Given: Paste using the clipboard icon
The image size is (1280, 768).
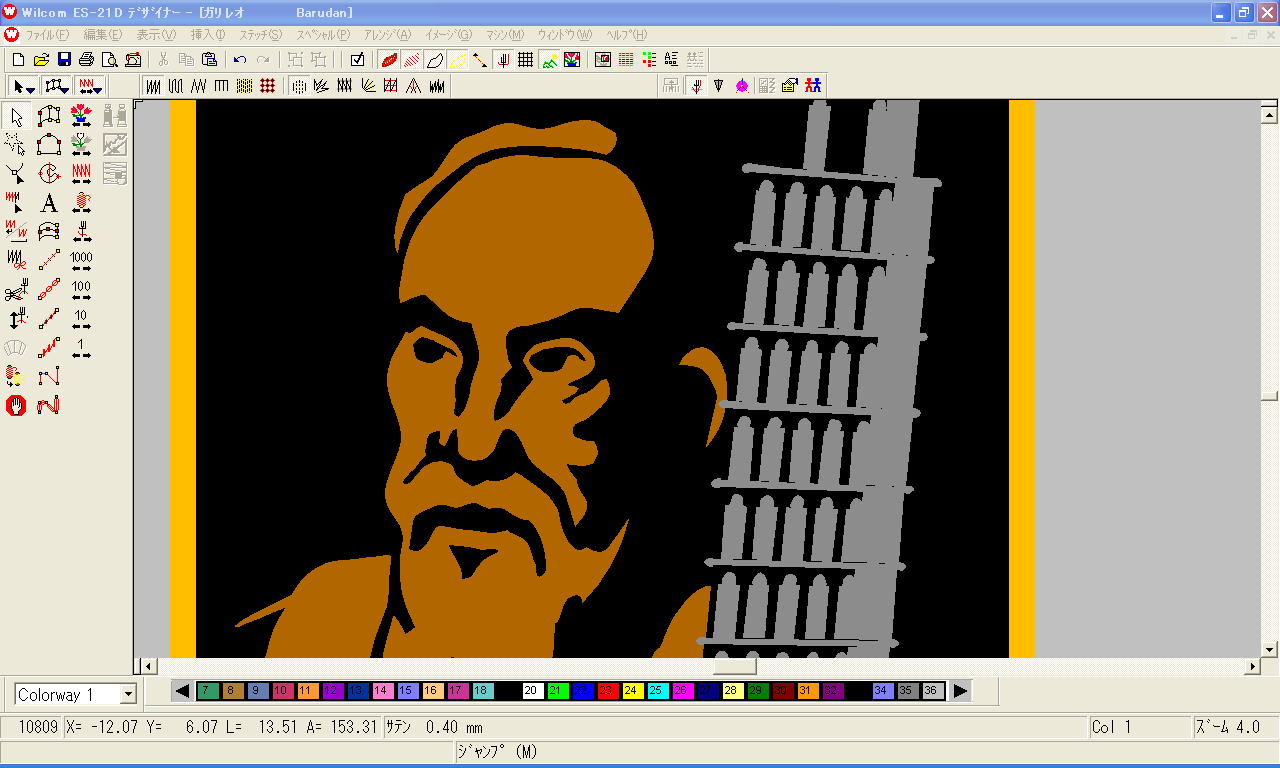Looking at the screenshot, I should (x=210, y=60).
